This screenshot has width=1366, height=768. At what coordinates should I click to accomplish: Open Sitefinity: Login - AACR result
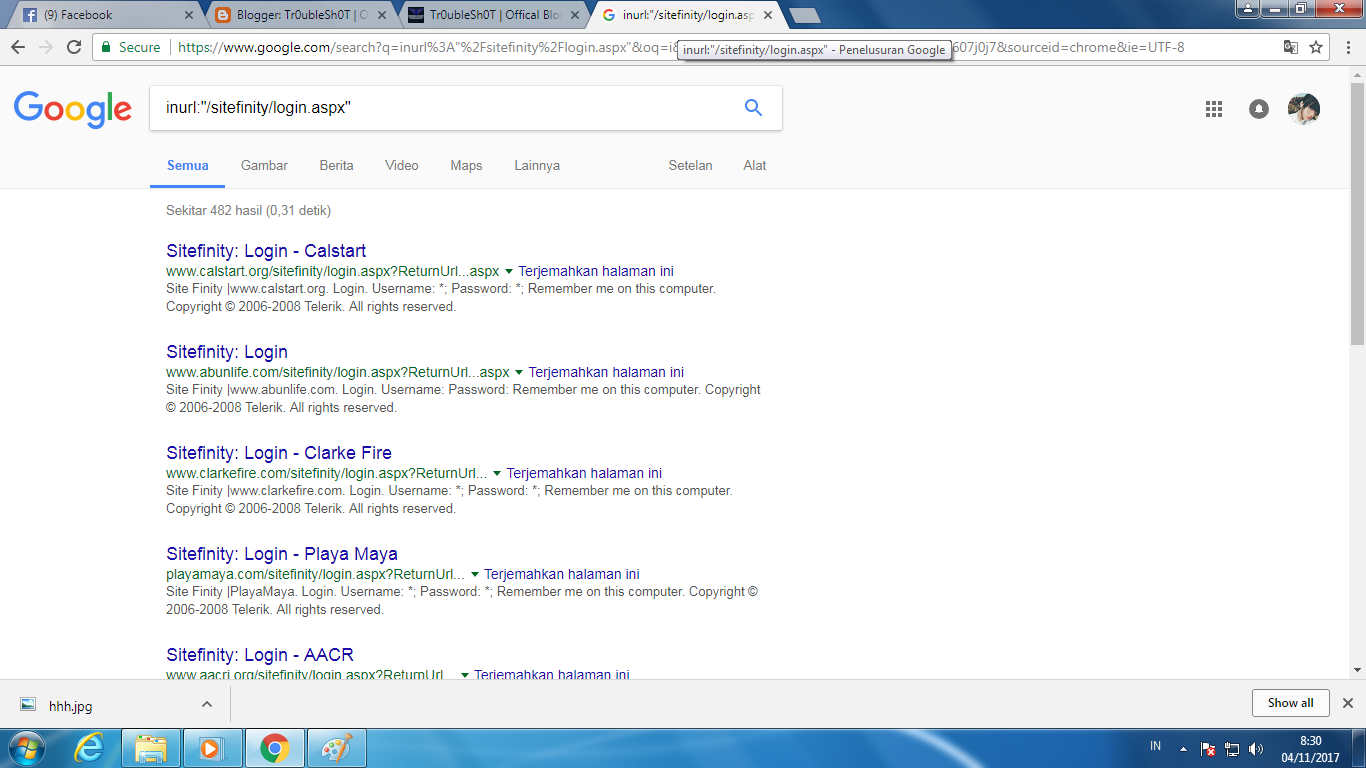(x=260, y=655)
